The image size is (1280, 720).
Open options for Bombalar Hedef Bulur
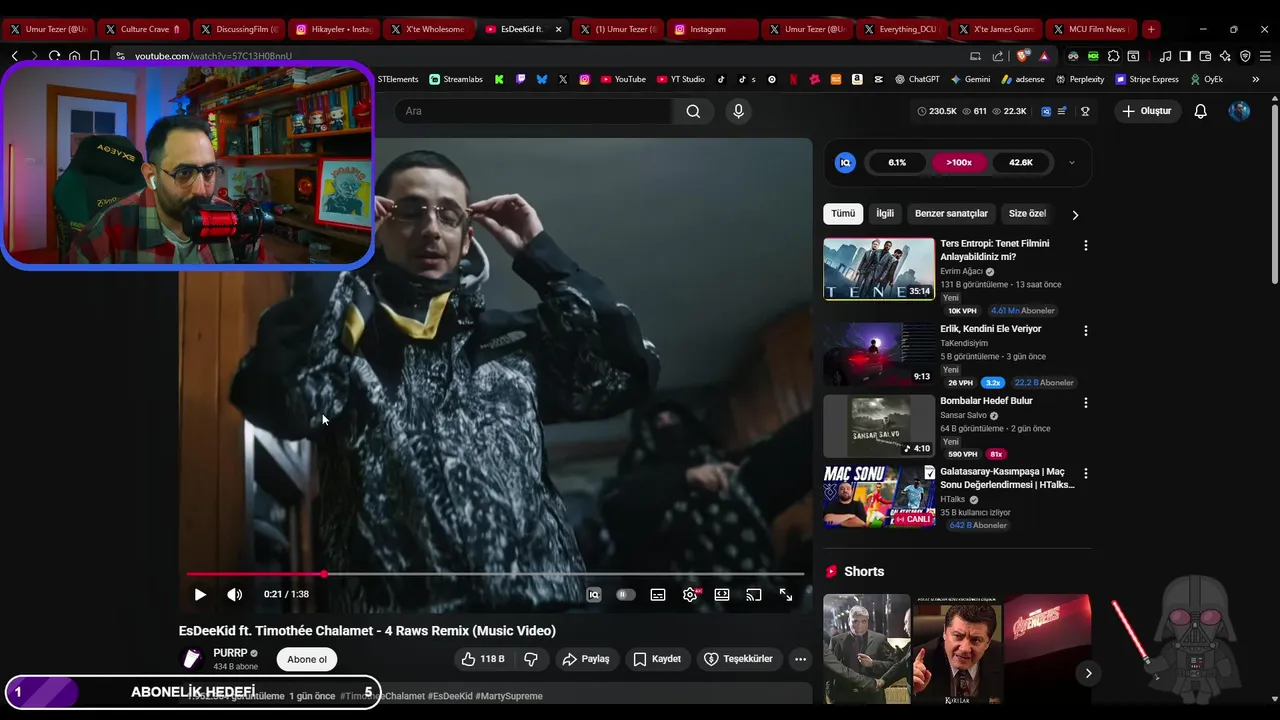pyautogui.click(x=1086, y=403)
